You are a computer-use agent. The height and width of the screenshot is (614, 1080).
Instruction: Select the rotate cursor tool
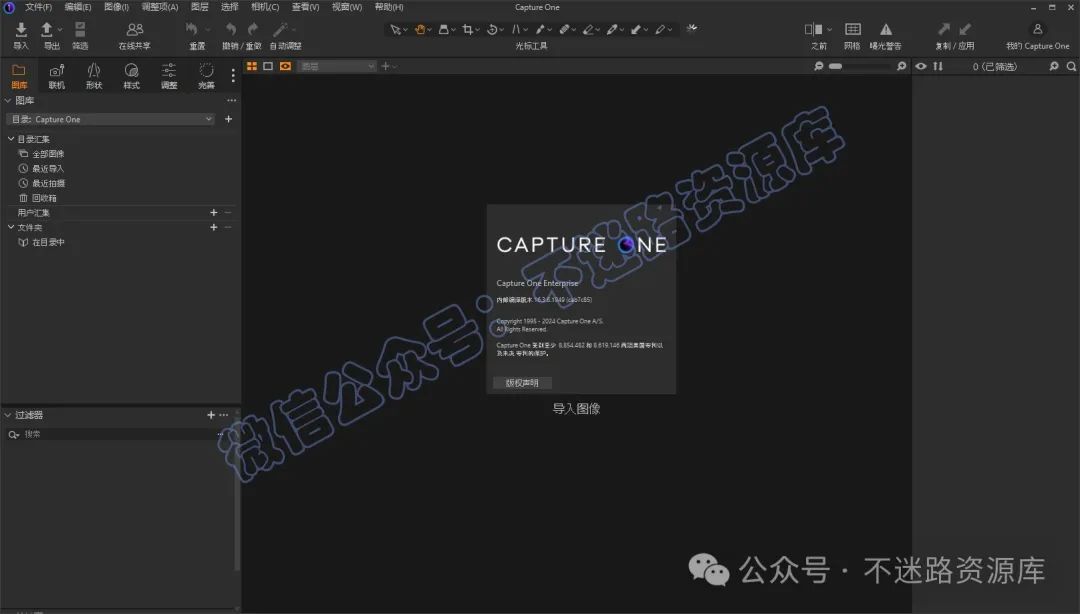[492, 30]
